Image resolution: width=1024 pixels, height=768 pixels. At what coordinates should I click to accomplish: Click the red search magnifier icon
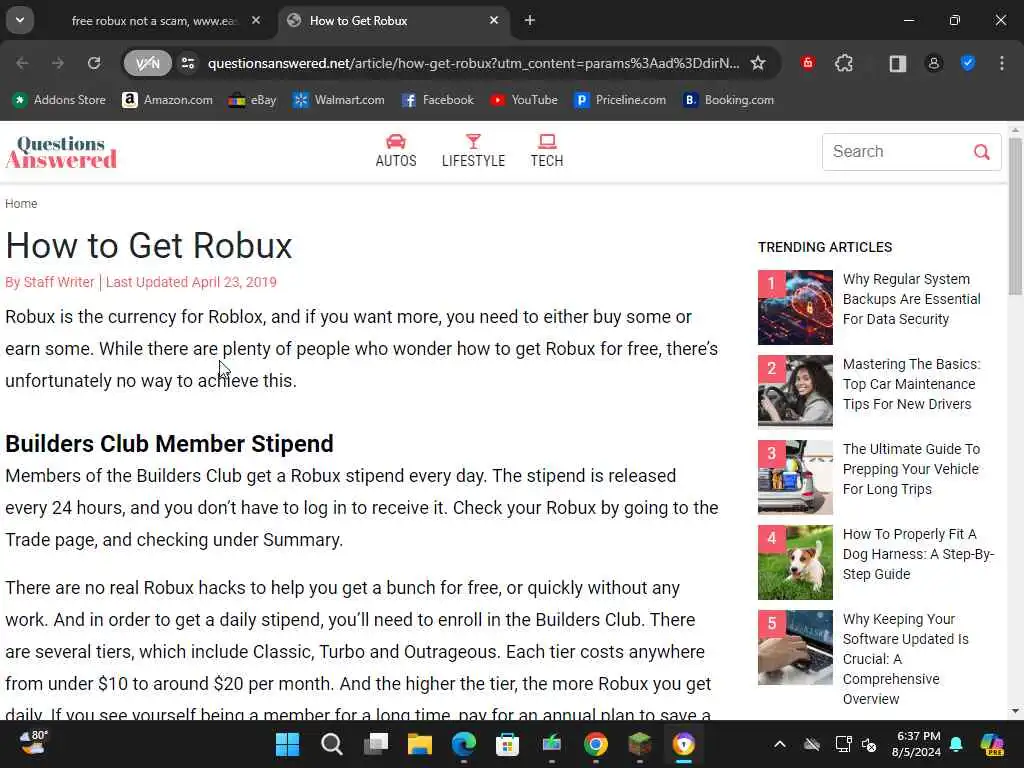982,152
